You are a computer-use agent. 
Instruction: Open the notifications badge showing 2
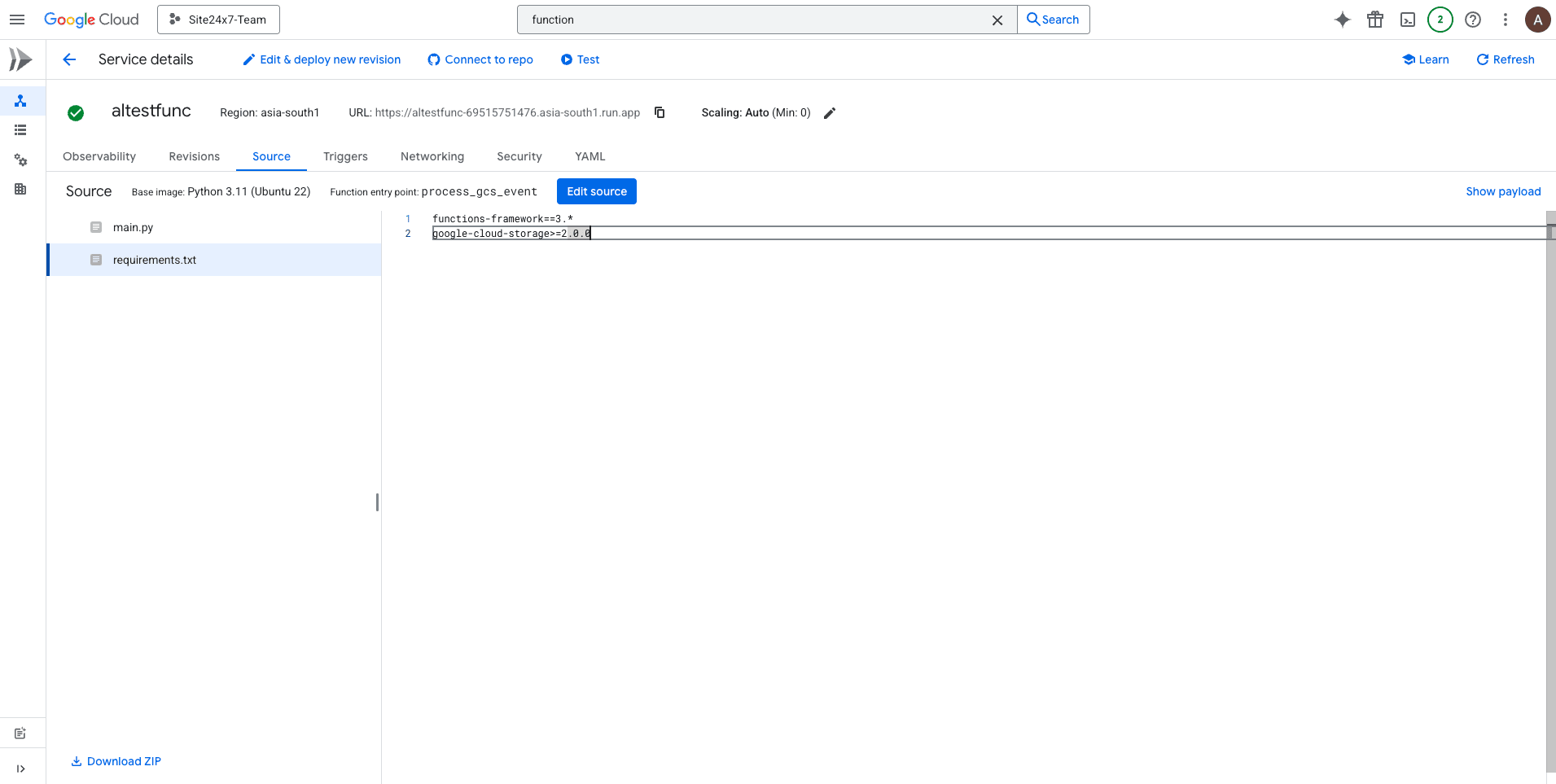1440,20
